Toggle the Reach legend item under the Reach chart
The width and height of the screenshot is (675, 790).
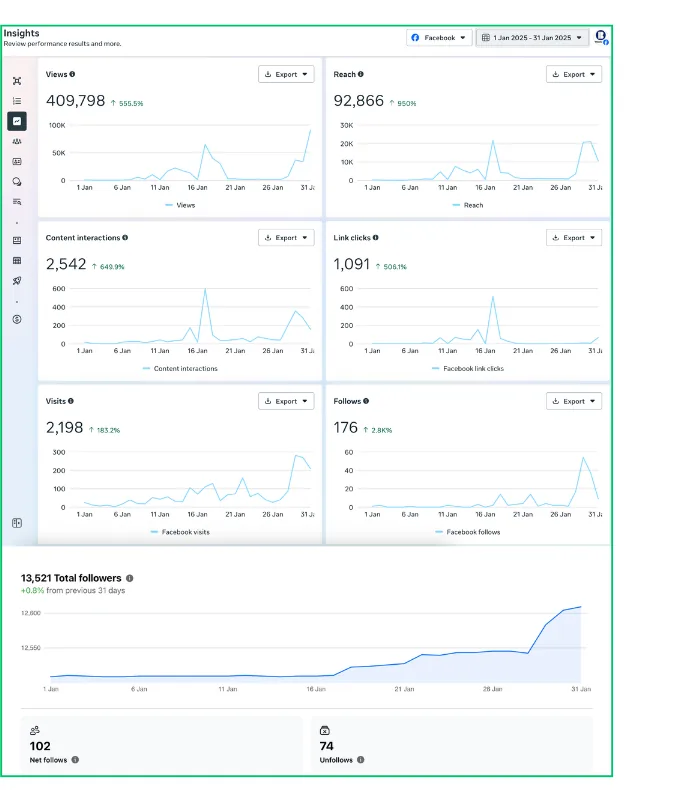click(x=468, y=205)
